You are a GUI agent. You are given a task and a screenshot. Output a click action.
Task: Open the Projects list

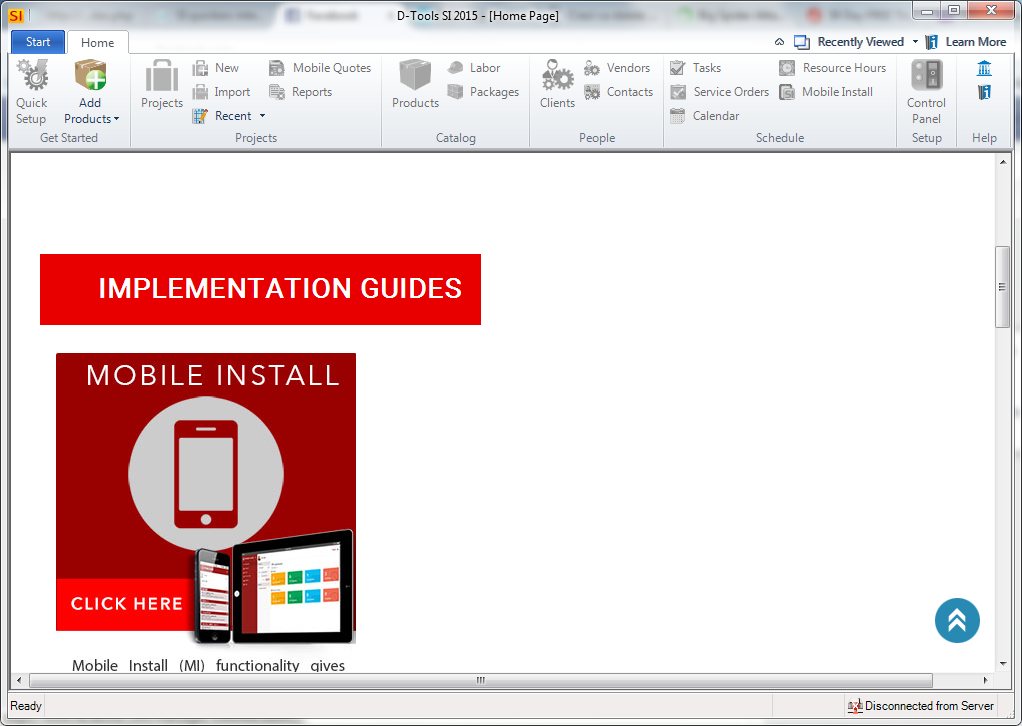pyautogui.click(x=161, y=88)
